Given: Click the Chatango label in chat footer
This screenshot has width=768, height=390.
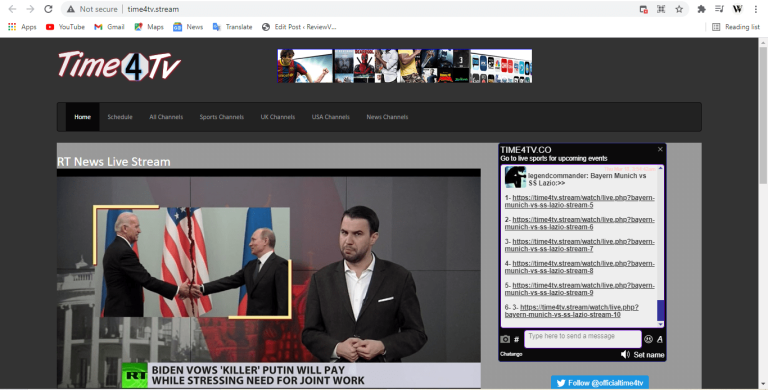Looking at the screenshot, I should point(511,354).
